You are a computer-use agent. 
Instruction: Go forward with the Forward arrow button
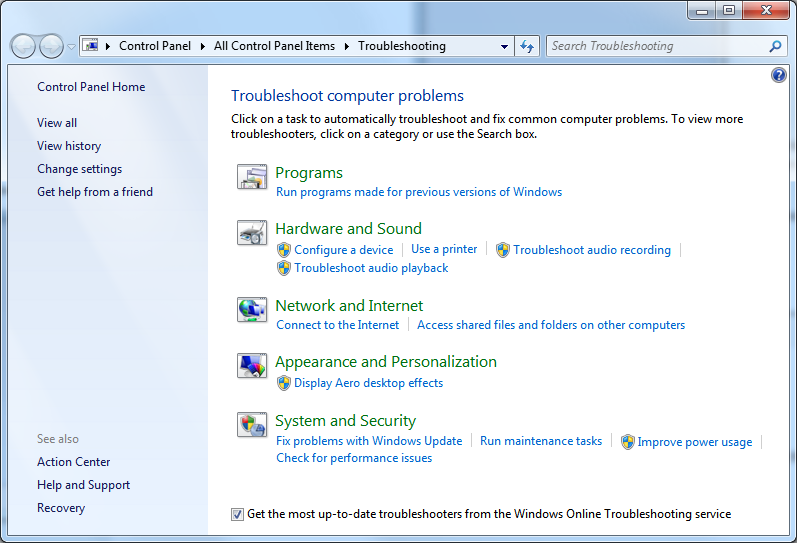(51, 47)
